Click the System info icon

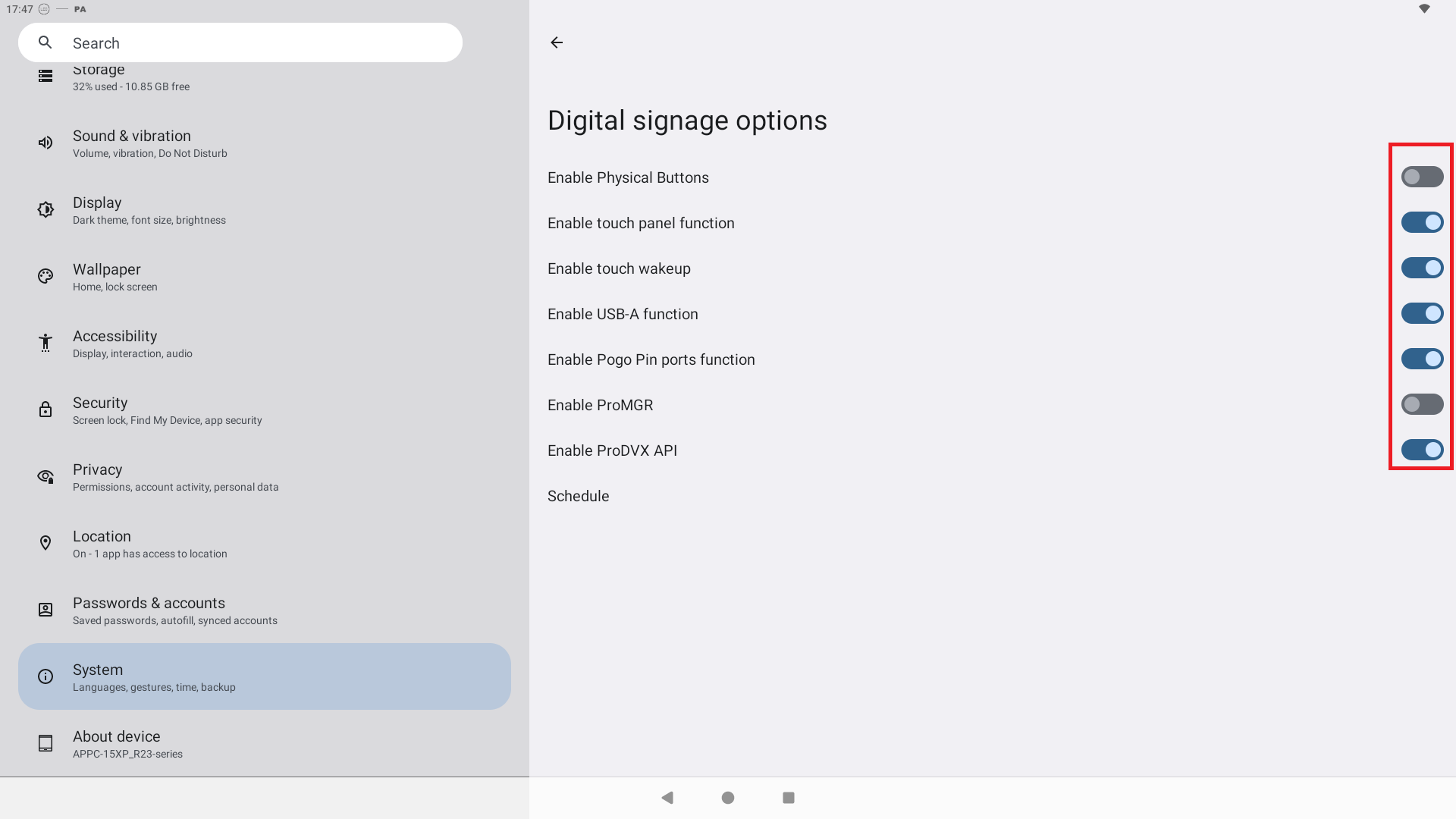click(45, 676)
